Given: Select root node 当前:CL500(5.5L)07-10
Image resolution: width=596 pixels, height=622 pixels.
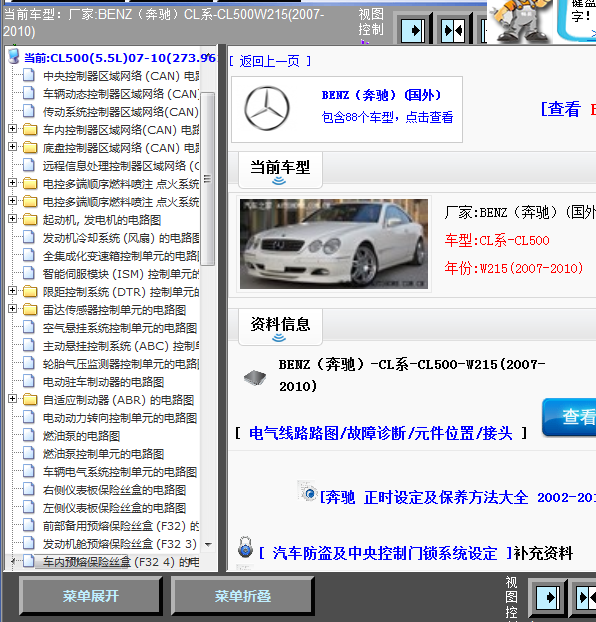Looking at the screenshot, I should pyautogui.click(x=120, y=58).
